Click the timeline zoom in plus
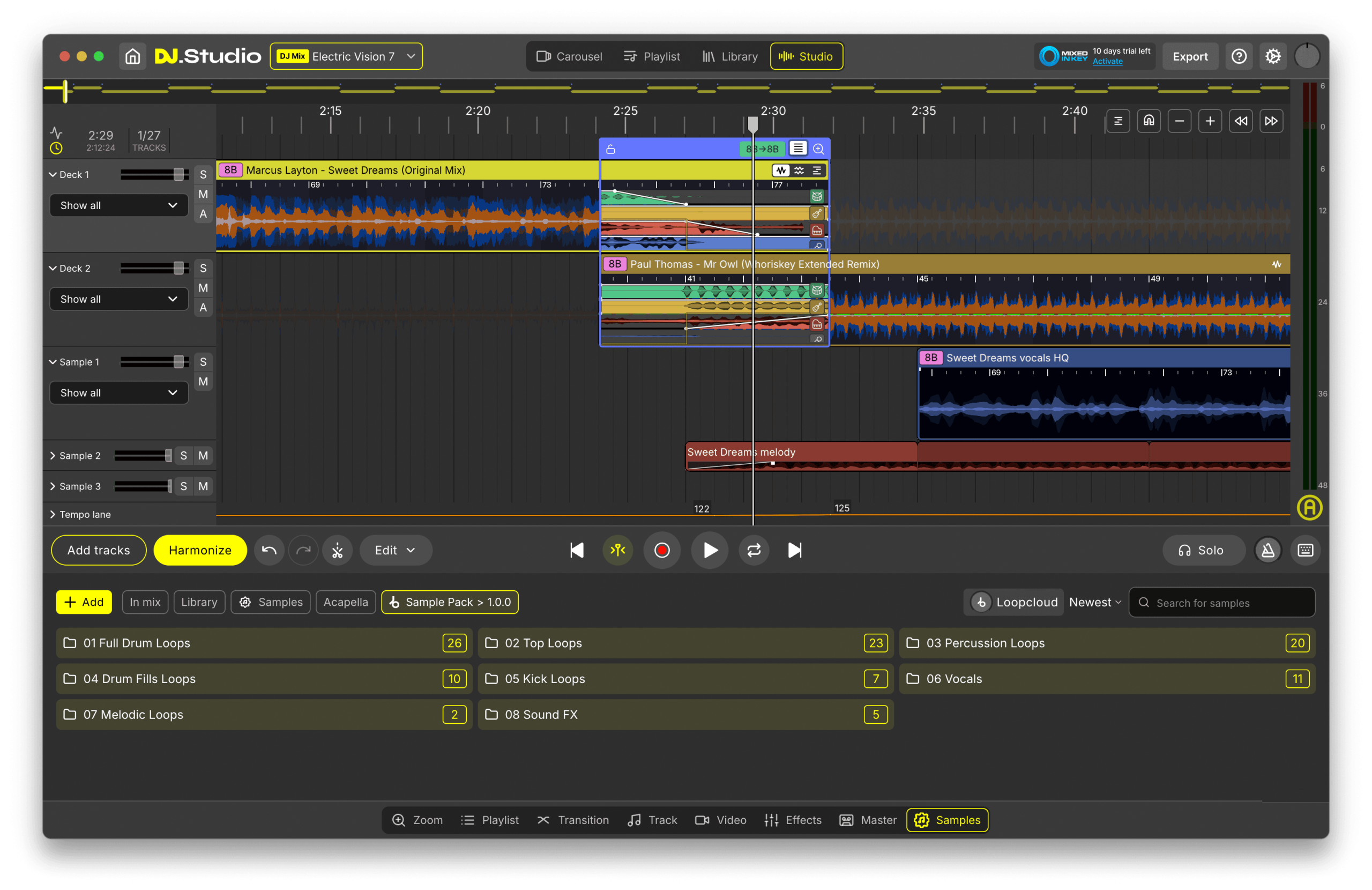This screenshot has width=1372, height=890. pyautogui.click(x=1210, y=121)
